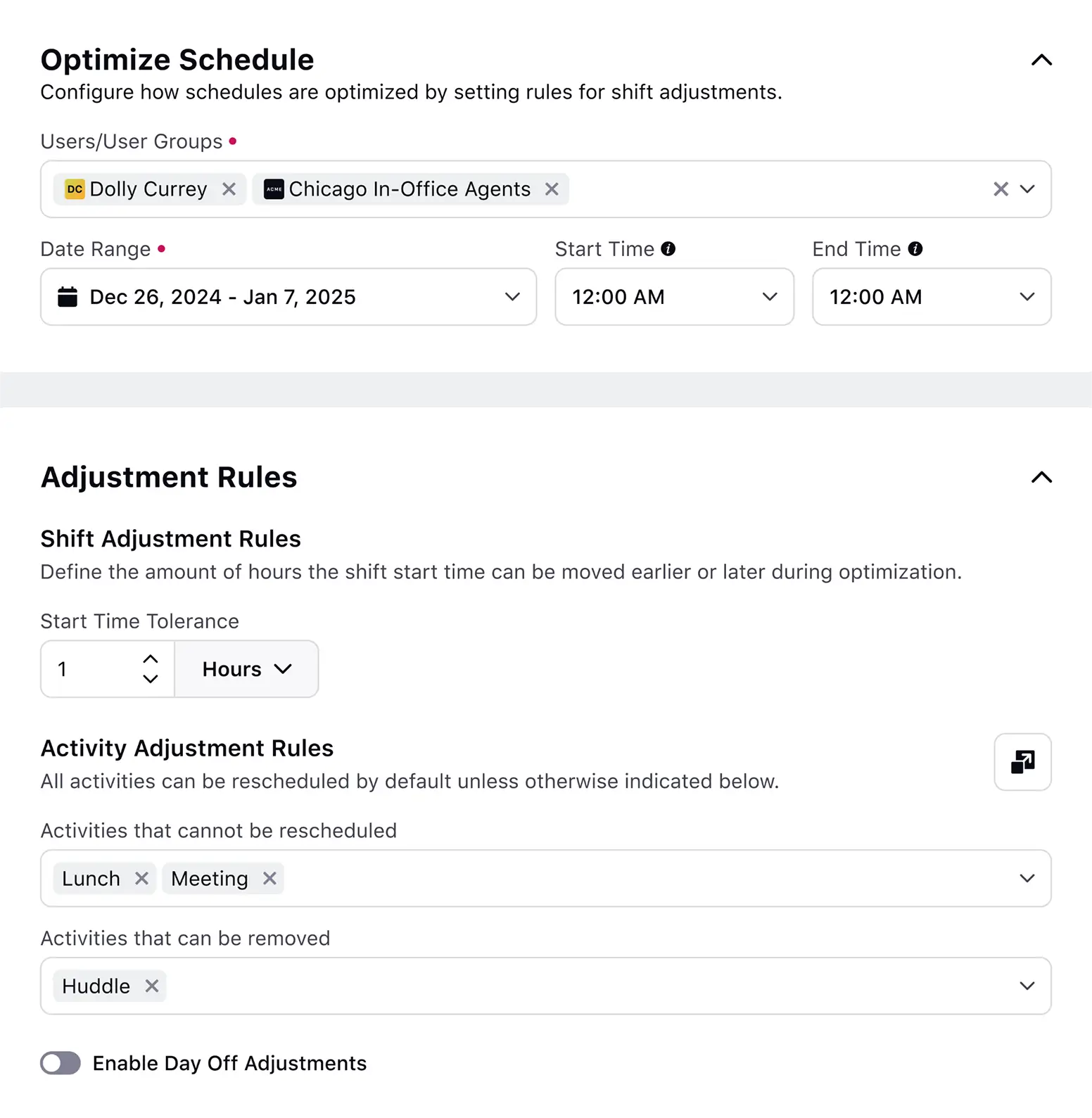This screenshot has width=1092, height=1118.
Task: Click the Enable Day Off Adjustments label
Action: 229,1063
